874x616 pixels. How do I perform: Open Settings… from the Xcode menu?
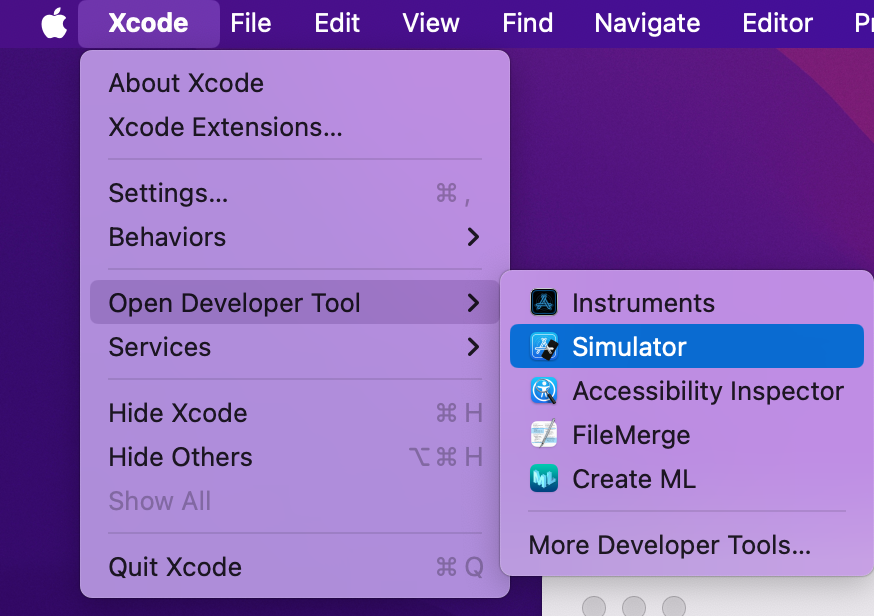(295, 193)
